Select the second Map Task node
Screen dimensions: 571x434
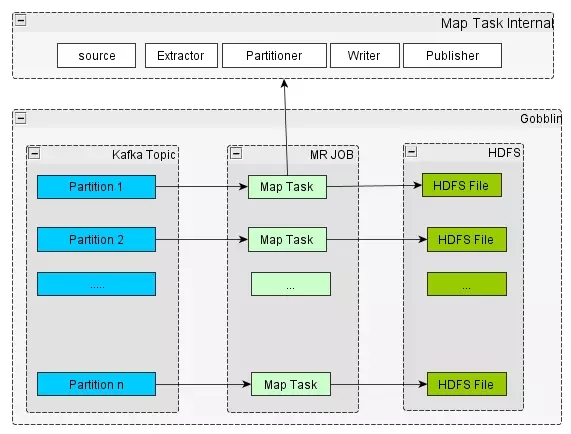[x=287, y=240]
